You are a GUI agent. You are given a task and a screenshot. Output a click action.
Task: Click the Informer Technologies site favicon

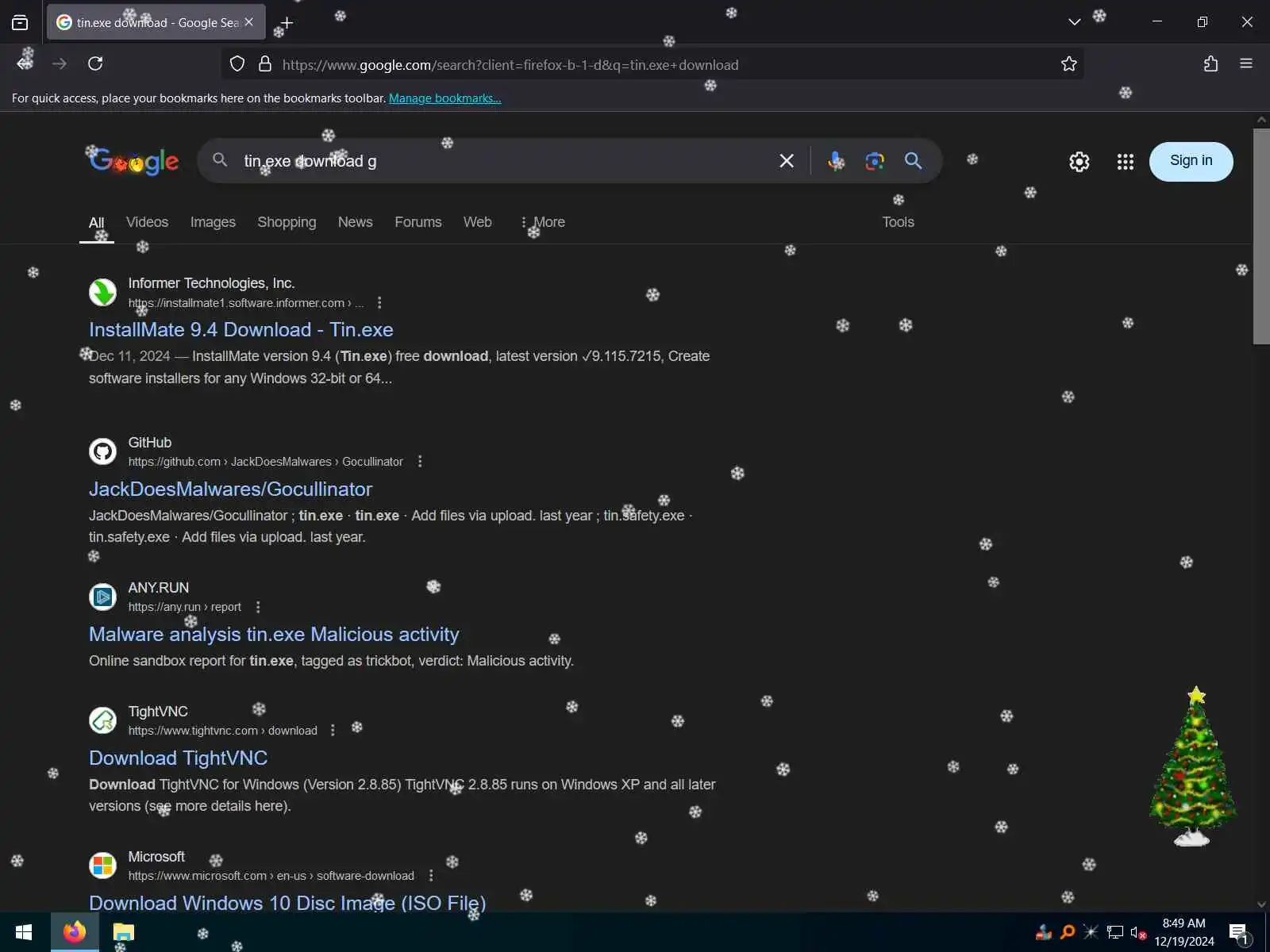click(102, 293)
